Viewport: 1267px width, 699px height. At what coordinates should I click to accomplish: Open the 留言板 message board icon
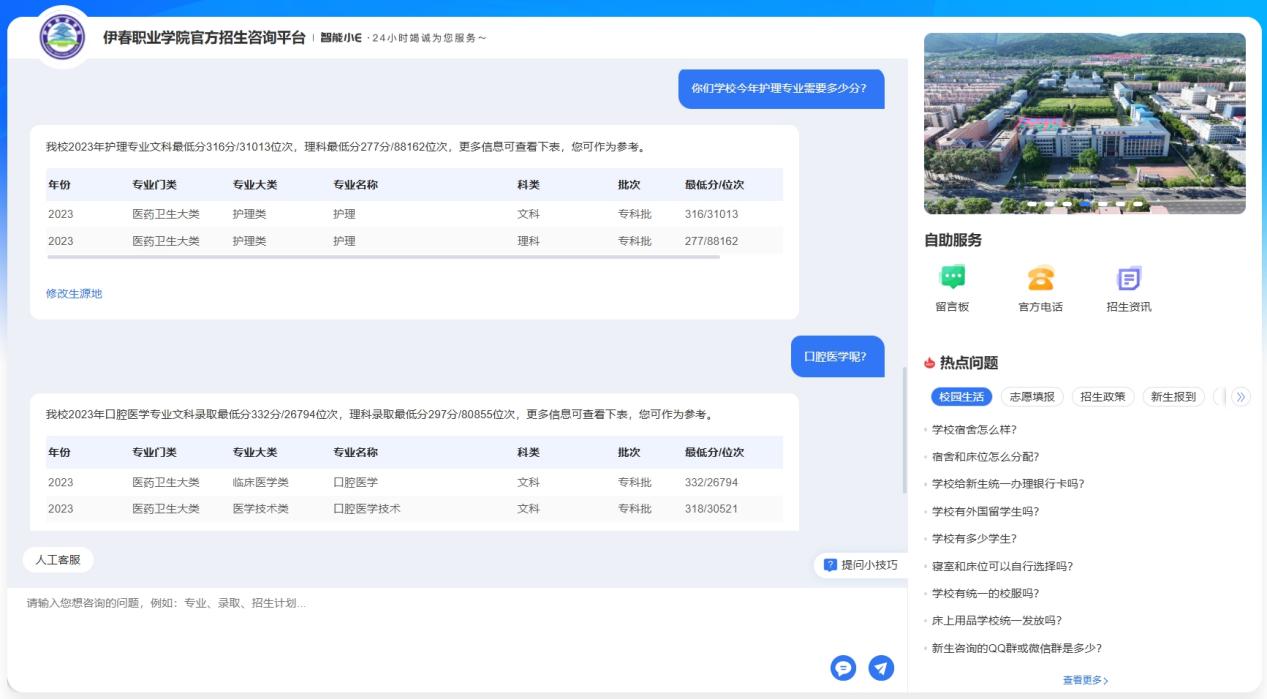[x=952, y=279]
